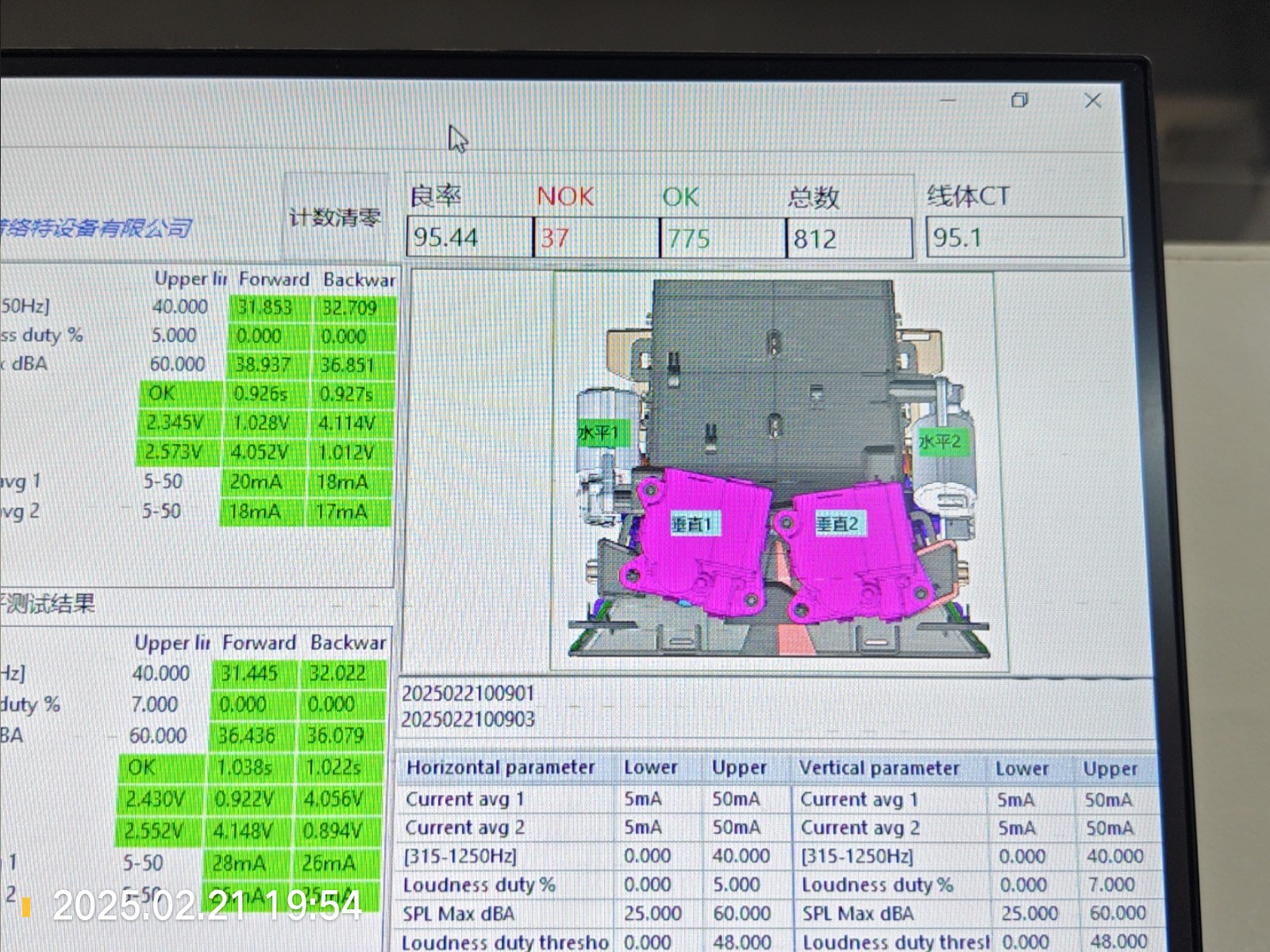Select the OK count field showing 775

click(x=721, y=238)
